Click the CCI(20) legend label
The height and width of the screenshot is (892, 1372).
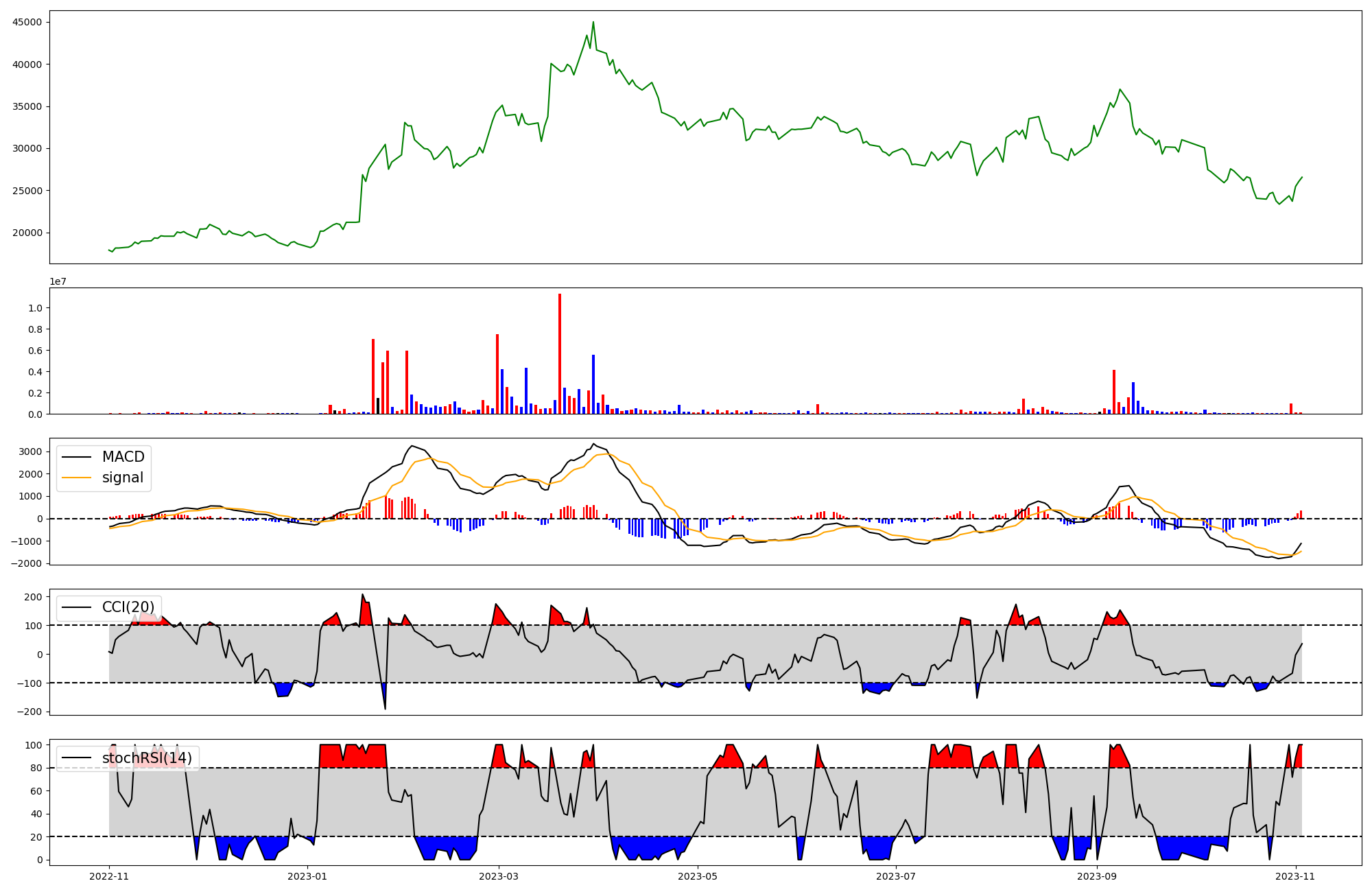tap(128, 607)
